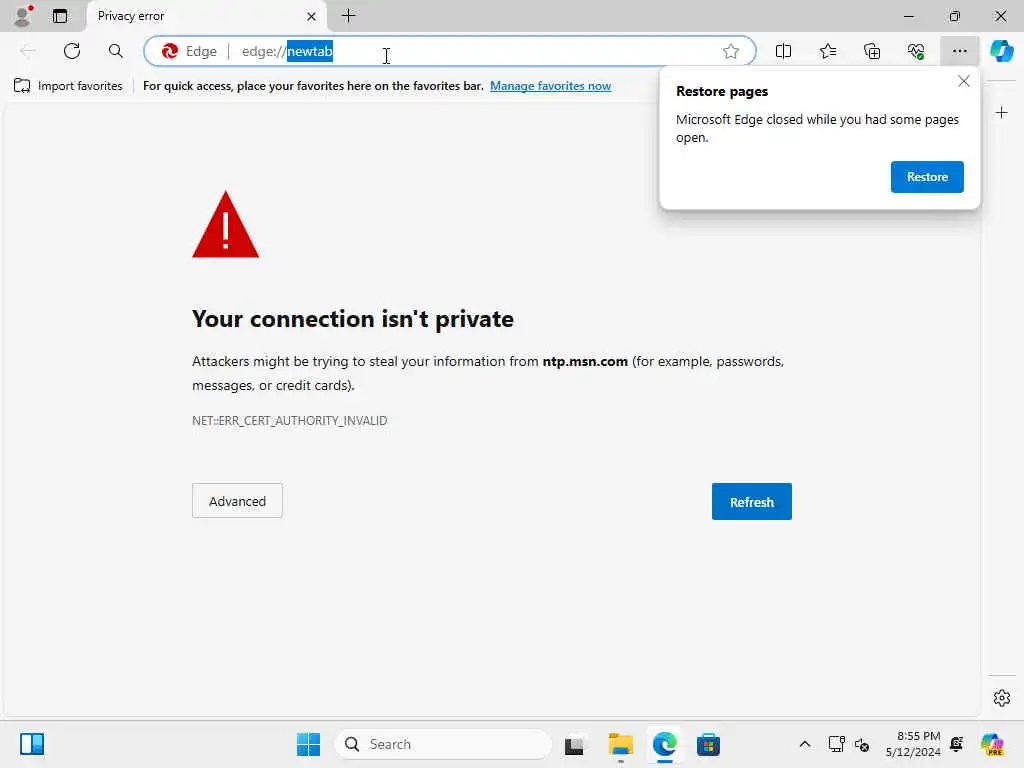Click the taskbar Search box
1024x768 pixels.
point(443,744)
